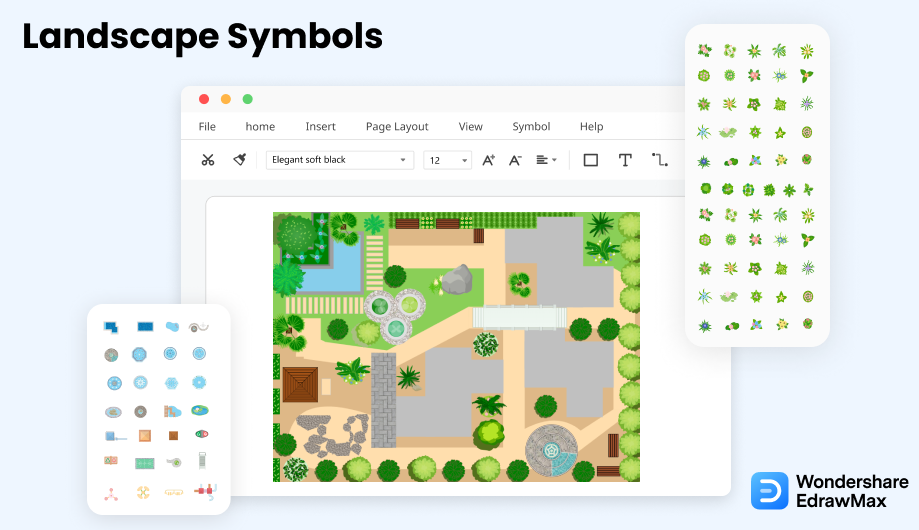919x530 pixels.
Task: Open the Insert menu
Action: tap(321, 127)
